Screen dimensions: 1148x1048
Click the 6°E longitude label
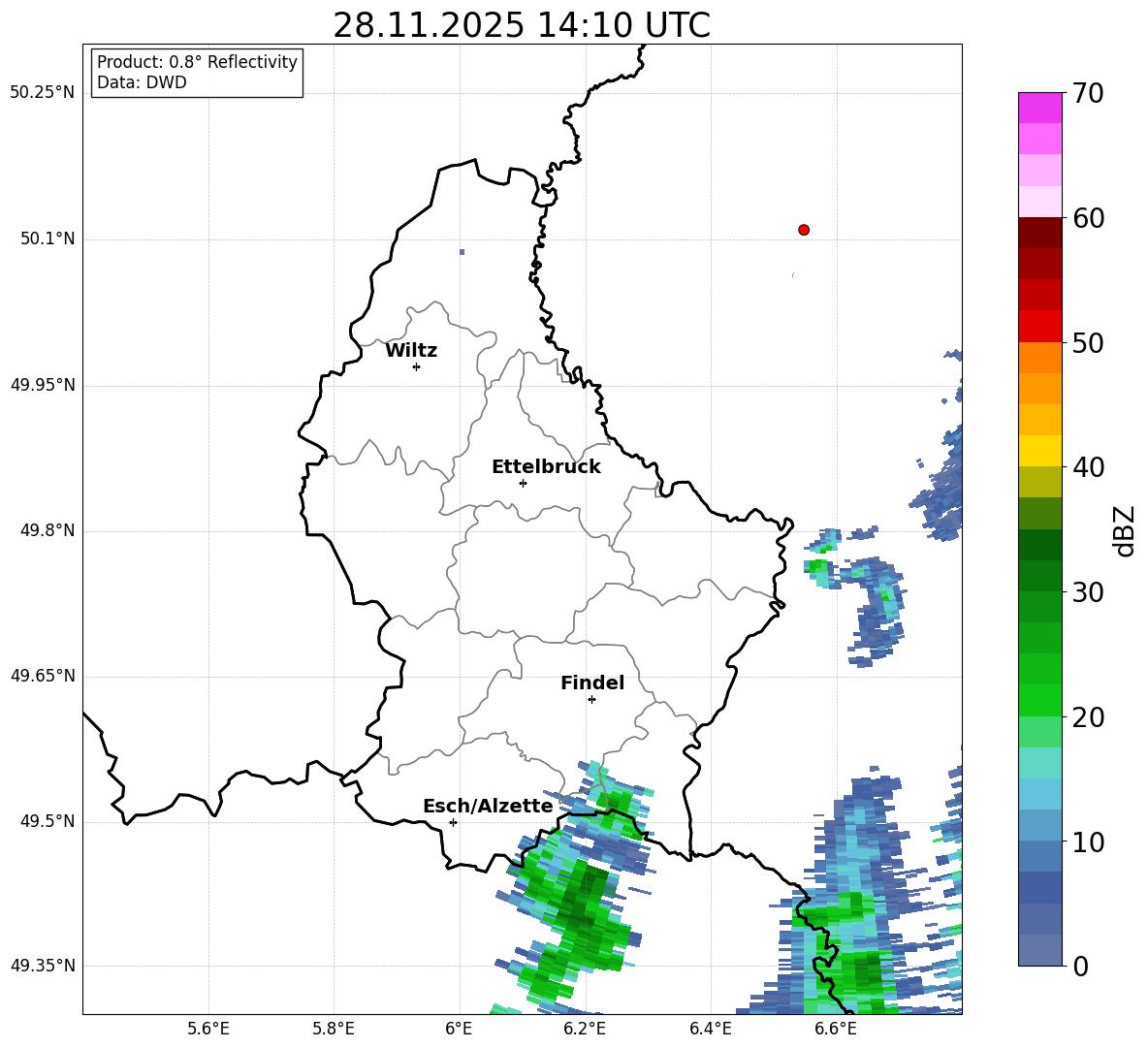coord(459,1029)
